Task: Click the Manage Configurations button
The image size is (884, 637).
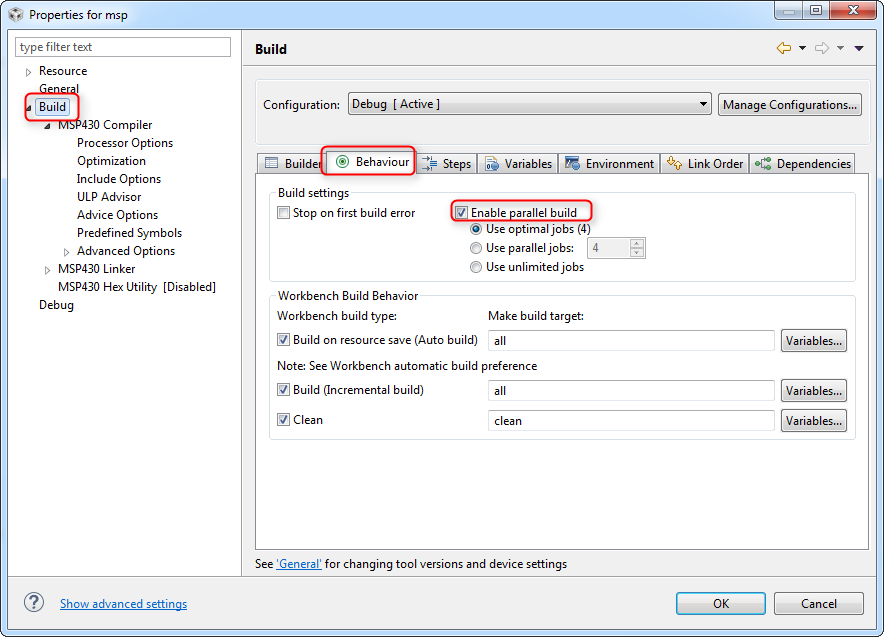Action: (x=789, y=105)
